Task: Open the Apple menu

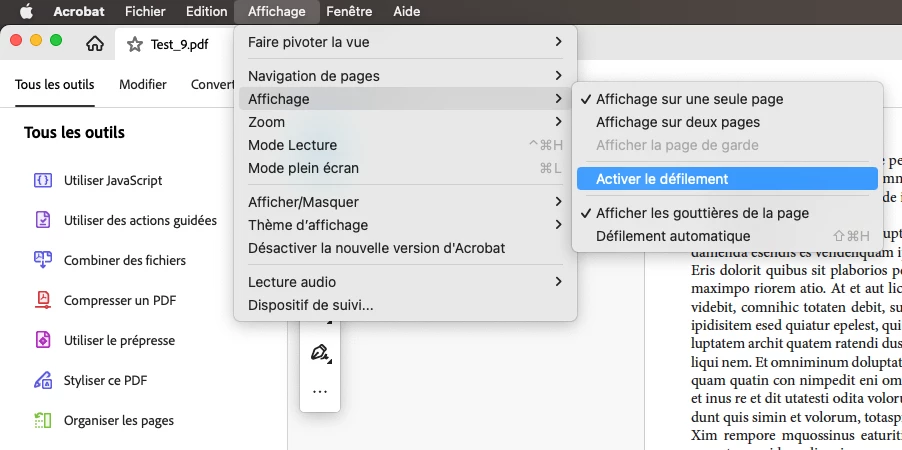Action: point(26,12)
